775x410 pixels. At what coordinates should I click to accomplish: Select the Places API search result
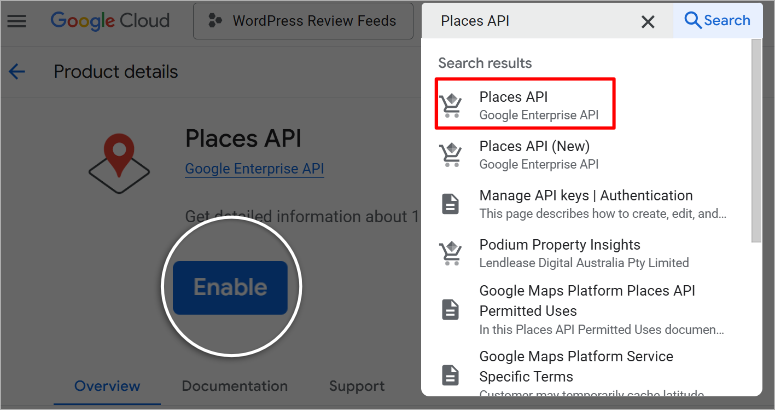point(525,104)
